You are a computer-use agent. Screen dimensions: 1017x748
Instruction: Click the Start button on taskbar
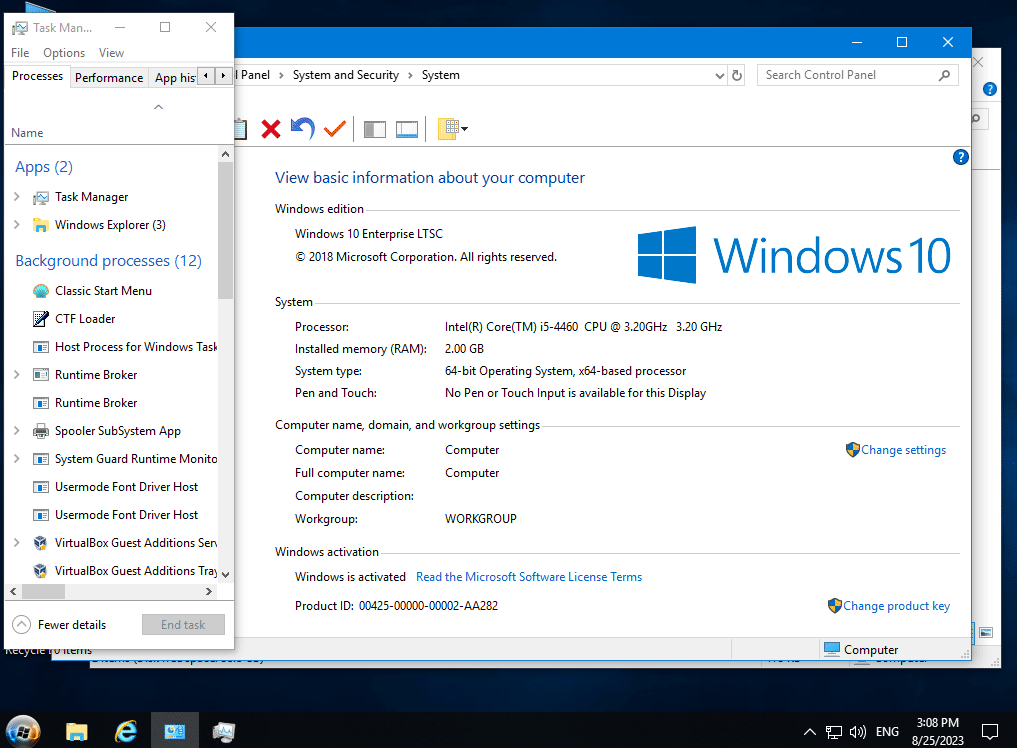tap(23, 732)
